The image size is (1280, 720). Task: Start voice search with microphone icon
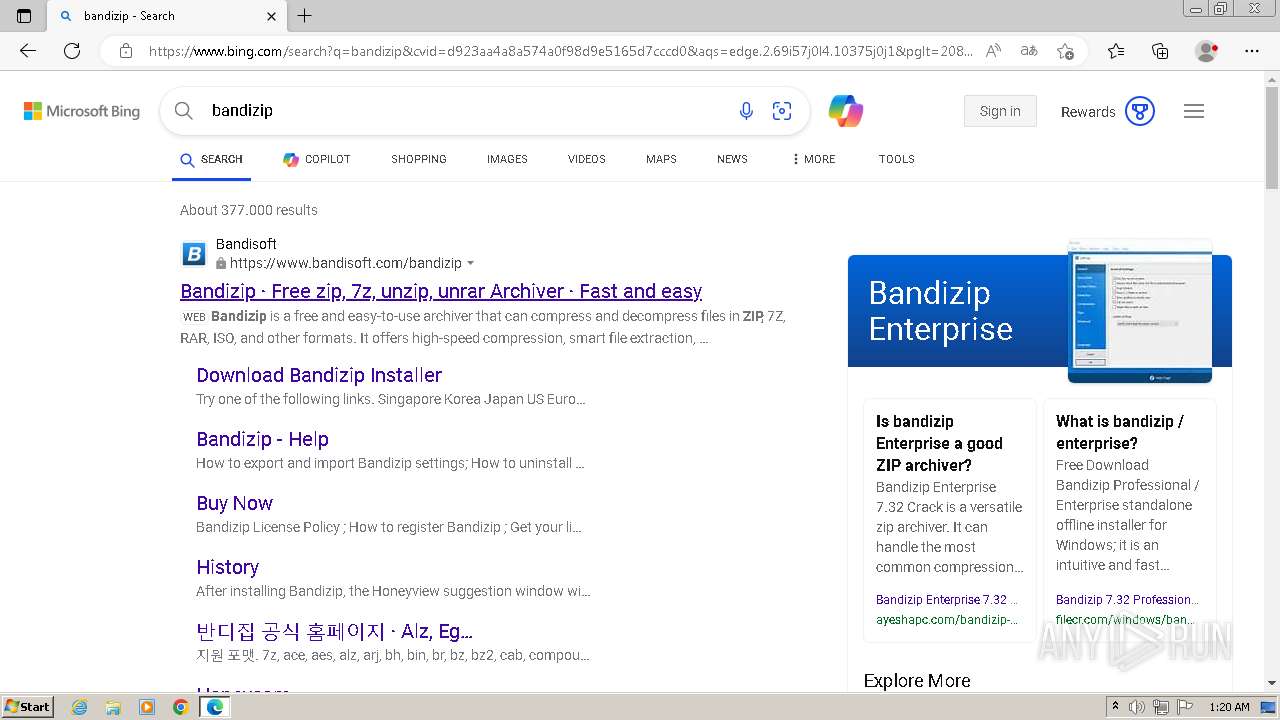click(x=746, y=111)
